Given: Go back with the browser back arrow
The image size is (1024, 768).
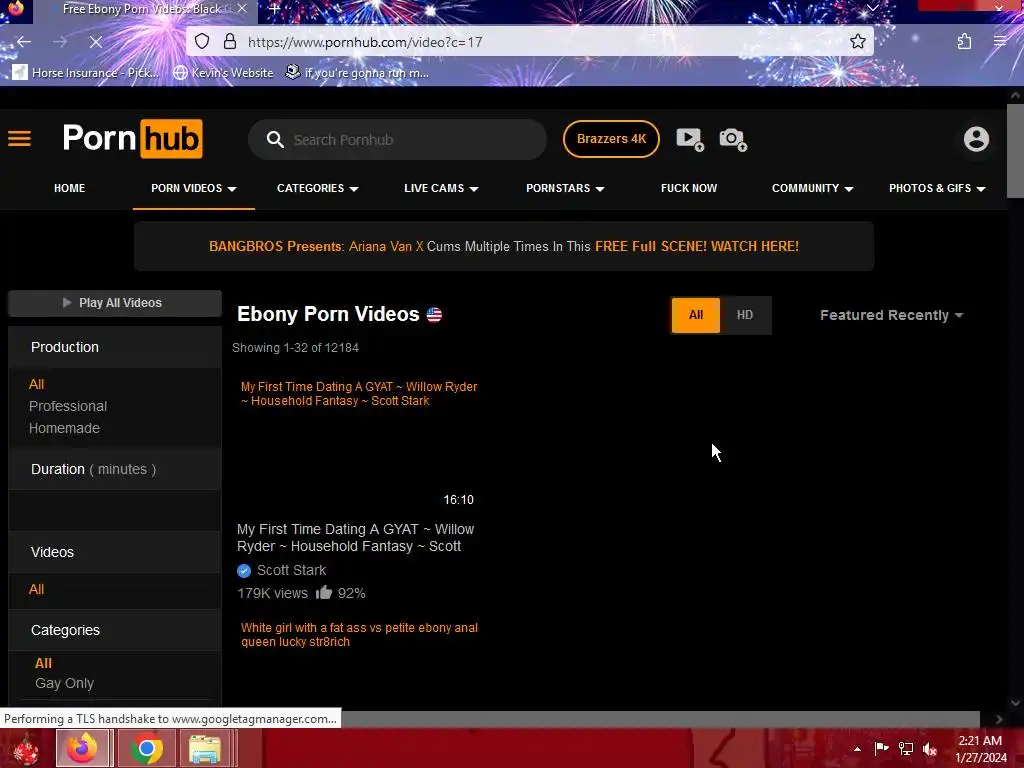Looking at the screenshot, I should pyautogui.click(x=24, y=42).
